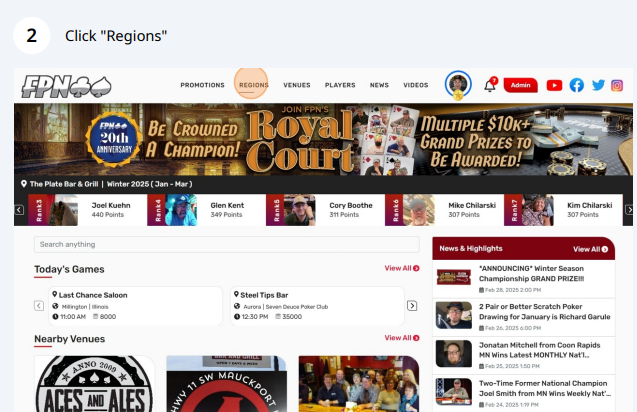The height and width of the screenshot is (412, 637).
Task: Open the Mauckport venue thumbnail
Action: click(226, 384)
